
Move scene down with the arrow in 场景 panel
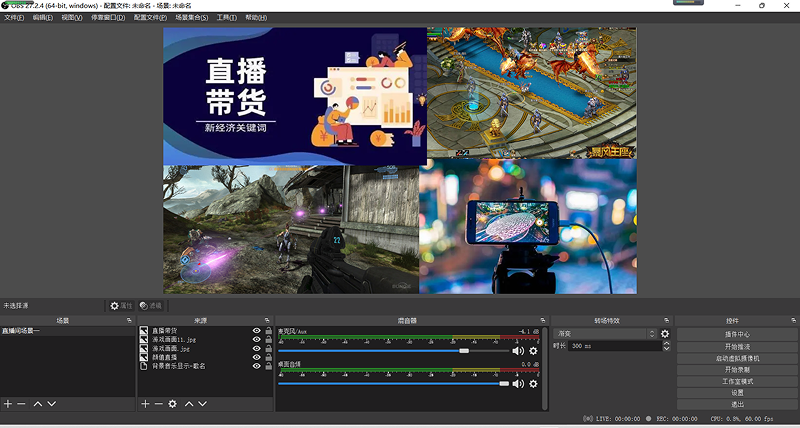pos(52,404)
